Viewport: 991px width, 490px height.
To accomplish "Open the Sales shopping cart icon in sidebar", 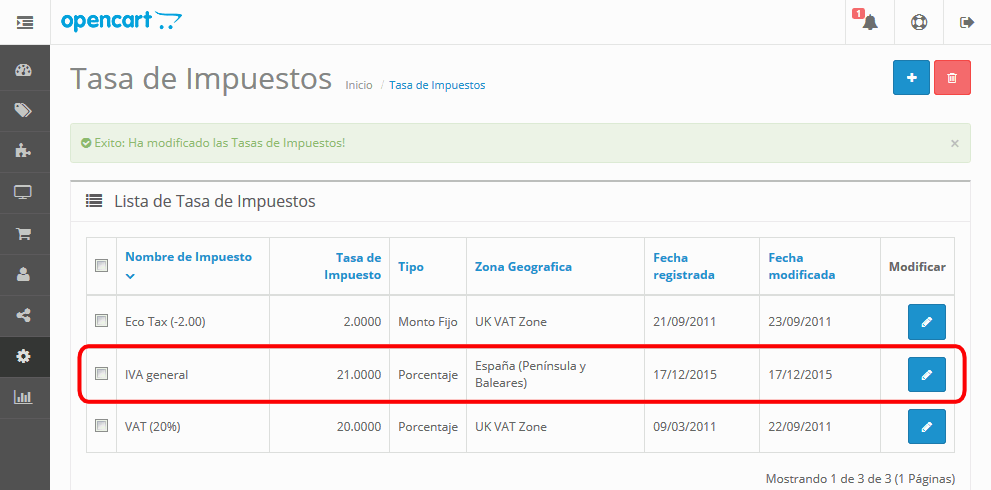I will [x=23, y=233].
